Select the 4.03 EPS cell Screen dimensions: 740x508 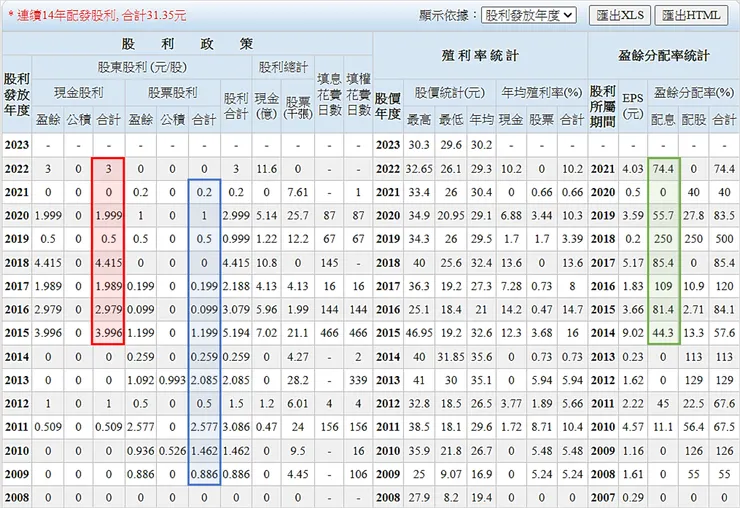[632, 169]
